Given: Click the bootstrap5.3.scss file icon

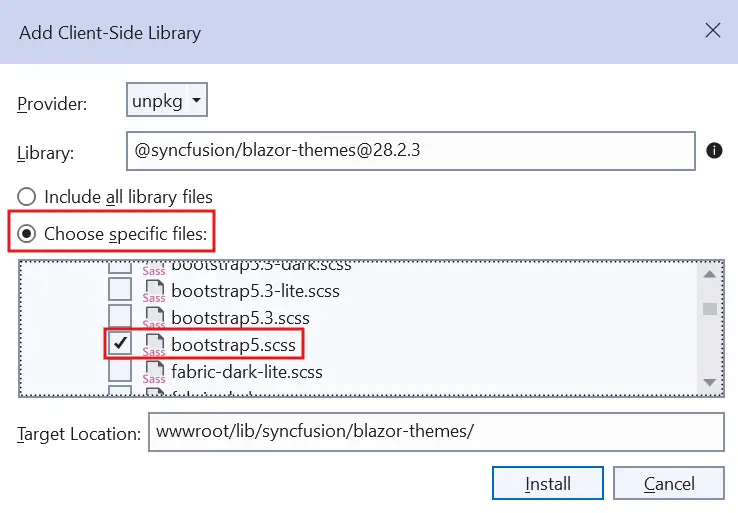Looking at the screenshot, I should [154, 318].
